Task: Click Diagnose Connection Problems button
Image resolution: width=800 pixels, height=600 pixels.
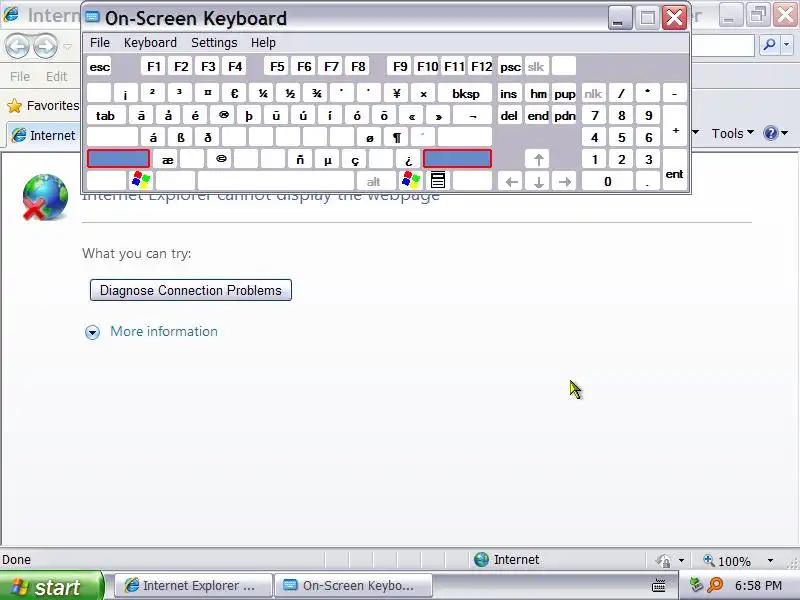Action: click(191, 290)
